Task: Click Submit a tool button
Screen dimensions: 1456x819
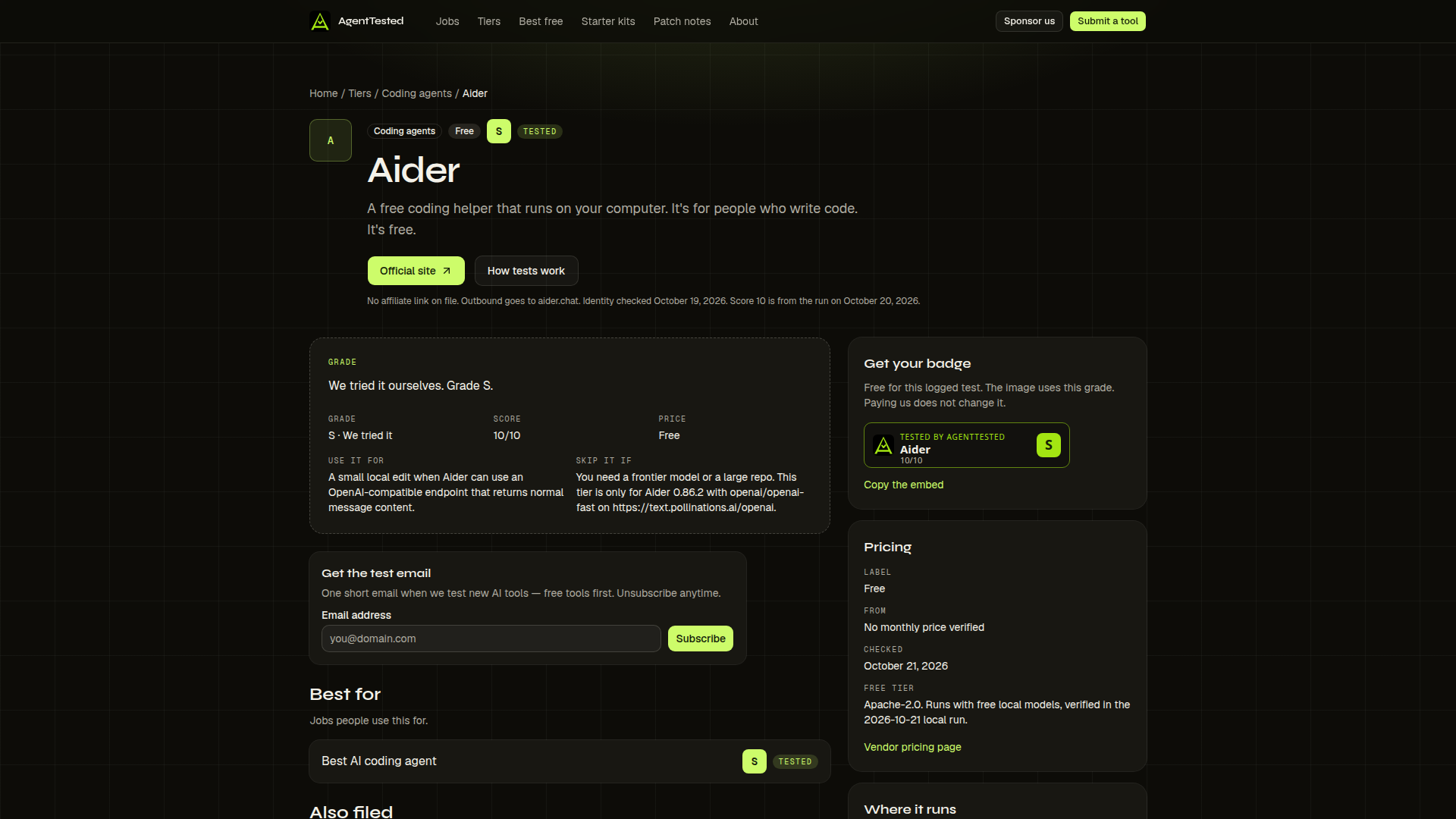Action: [1108, 21]
